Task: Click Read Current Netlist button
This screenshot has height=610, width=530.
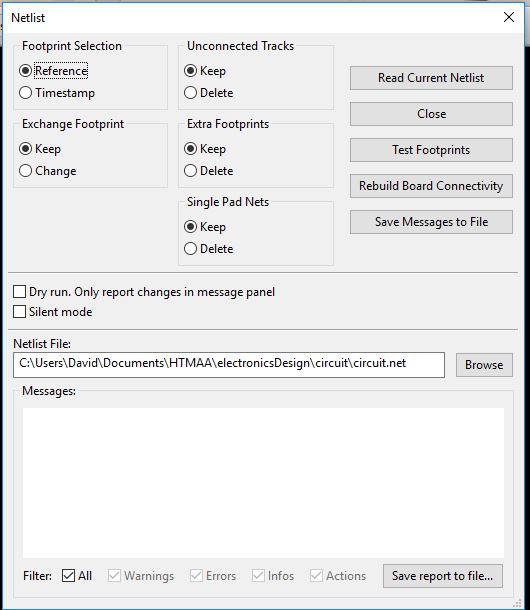Action: [x=431, y=78]
